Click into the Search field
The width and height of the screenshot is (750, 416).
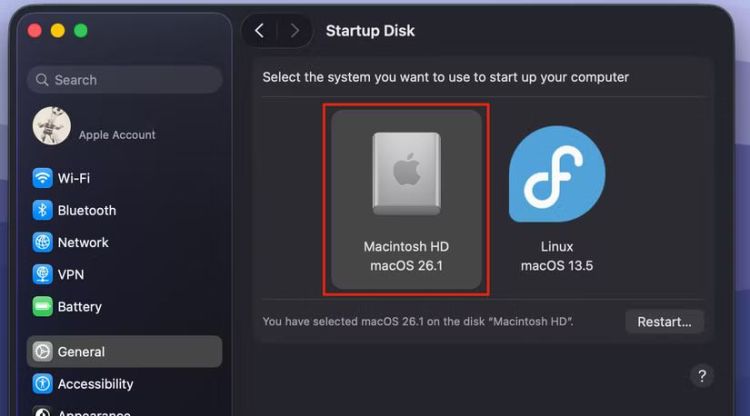[x=125, y=80]
